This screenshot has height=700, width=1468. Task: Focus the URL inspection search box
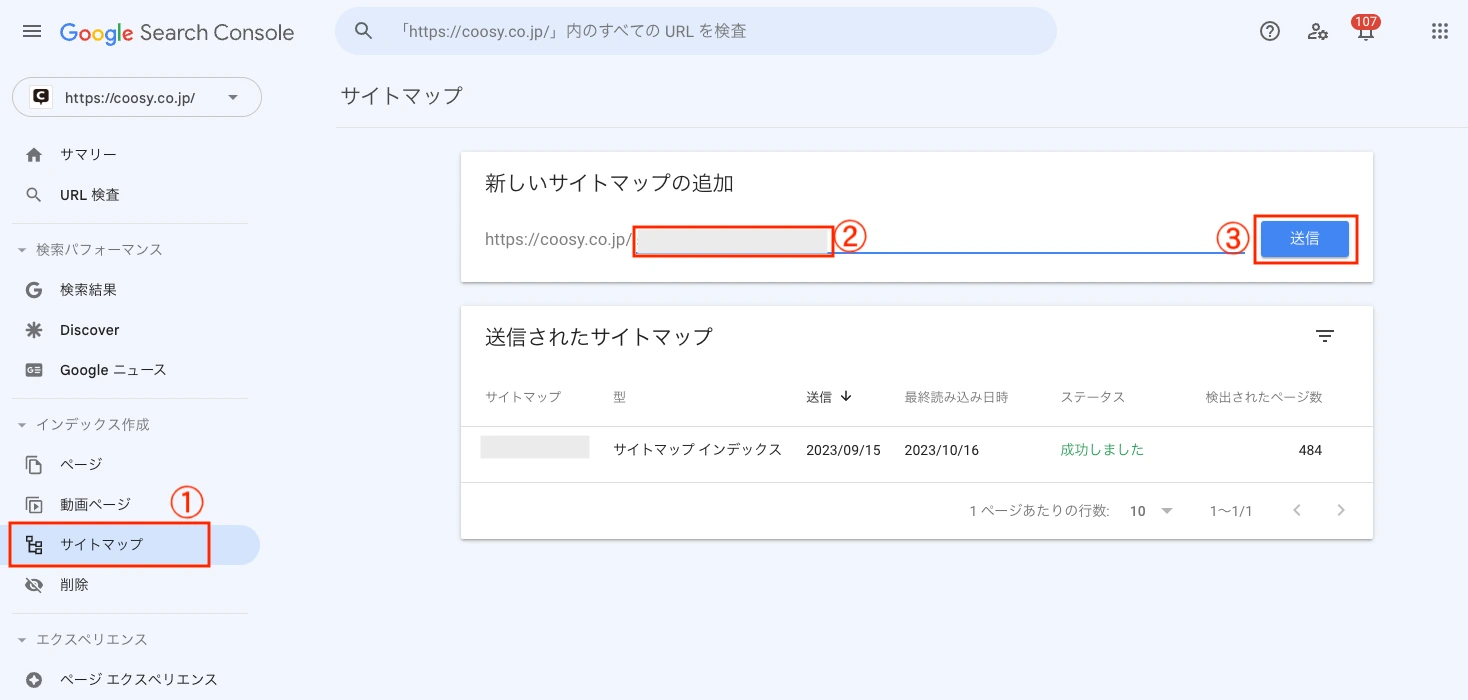pyautogui.click(x=696, y=31)
